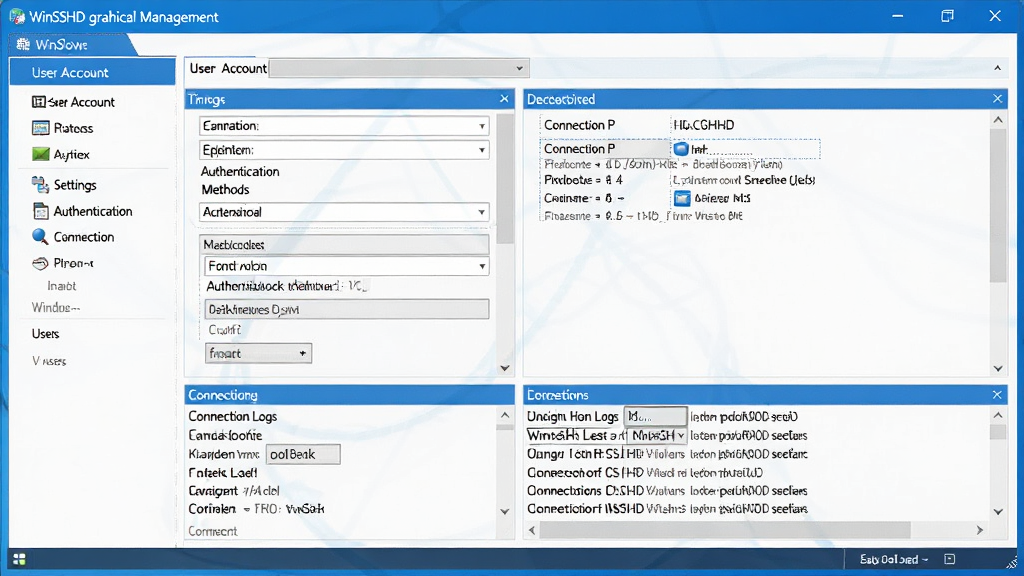The width and height of the screenshot is (1024, 576).
Task: Open the Settings sidebar icon
Action: point(40,185)
